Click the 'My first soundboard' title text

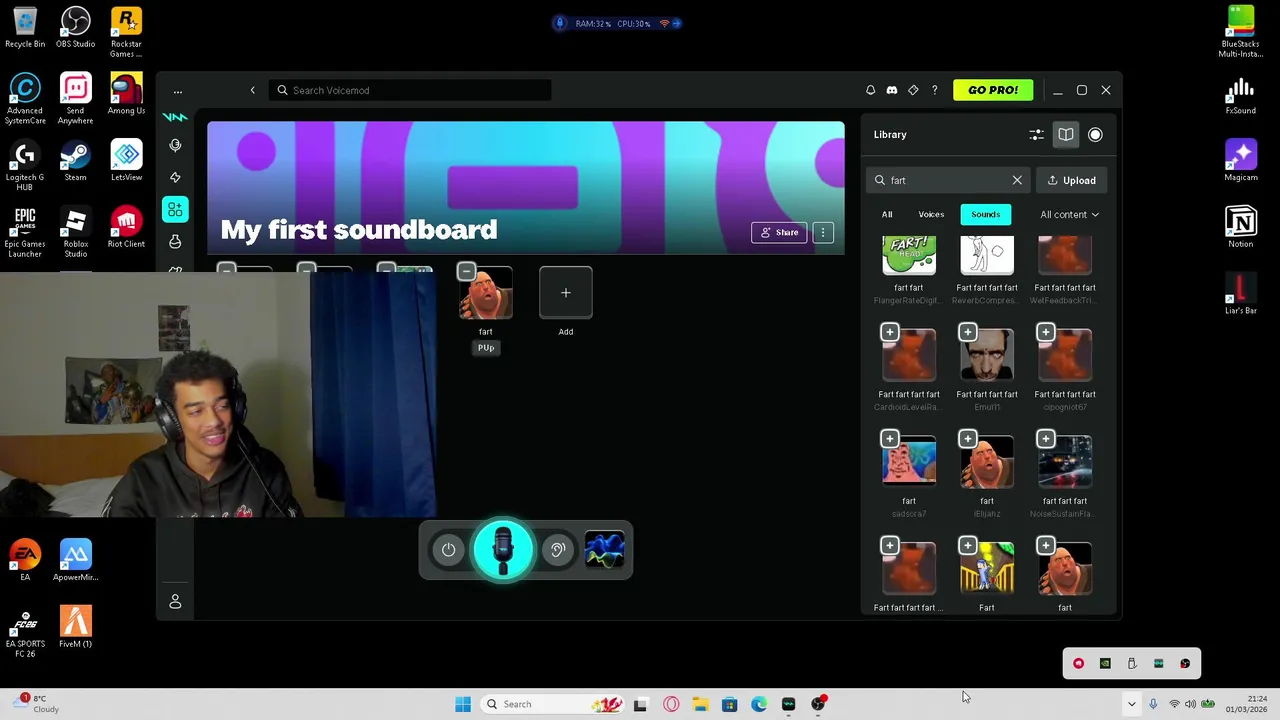pyautogui.click(x=358, y=229)
